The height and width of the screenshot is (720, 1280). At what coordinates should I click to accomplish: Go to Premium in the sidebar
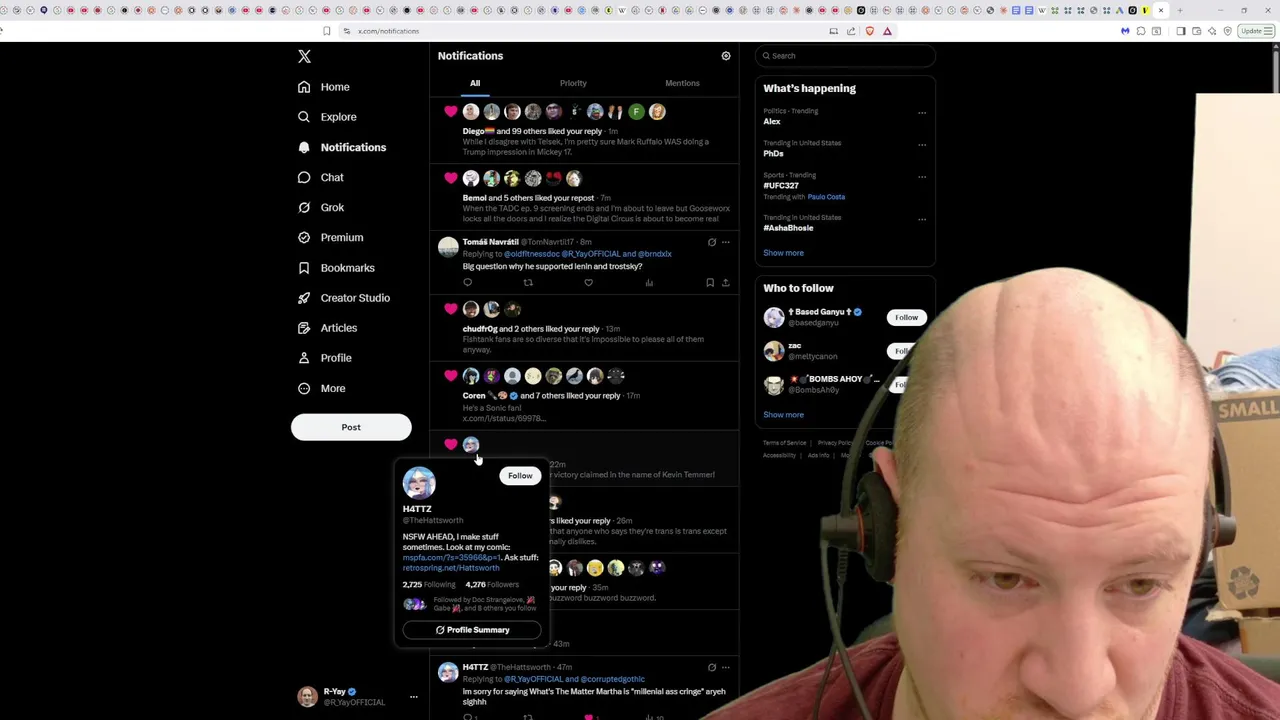coord(331,237)
